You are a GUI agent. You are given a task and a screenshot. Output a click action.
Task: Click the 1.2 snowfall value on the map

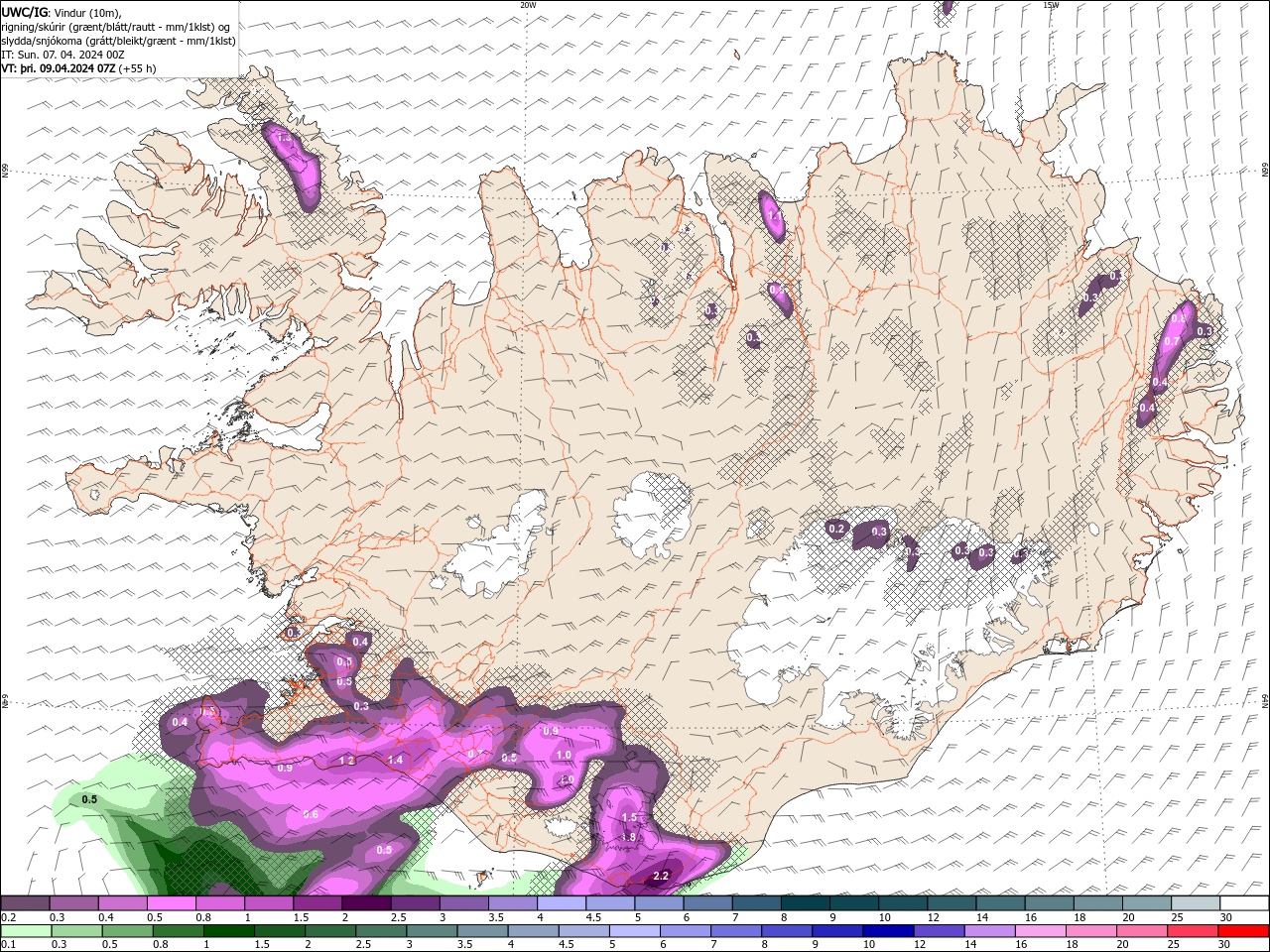click(346, 761)
